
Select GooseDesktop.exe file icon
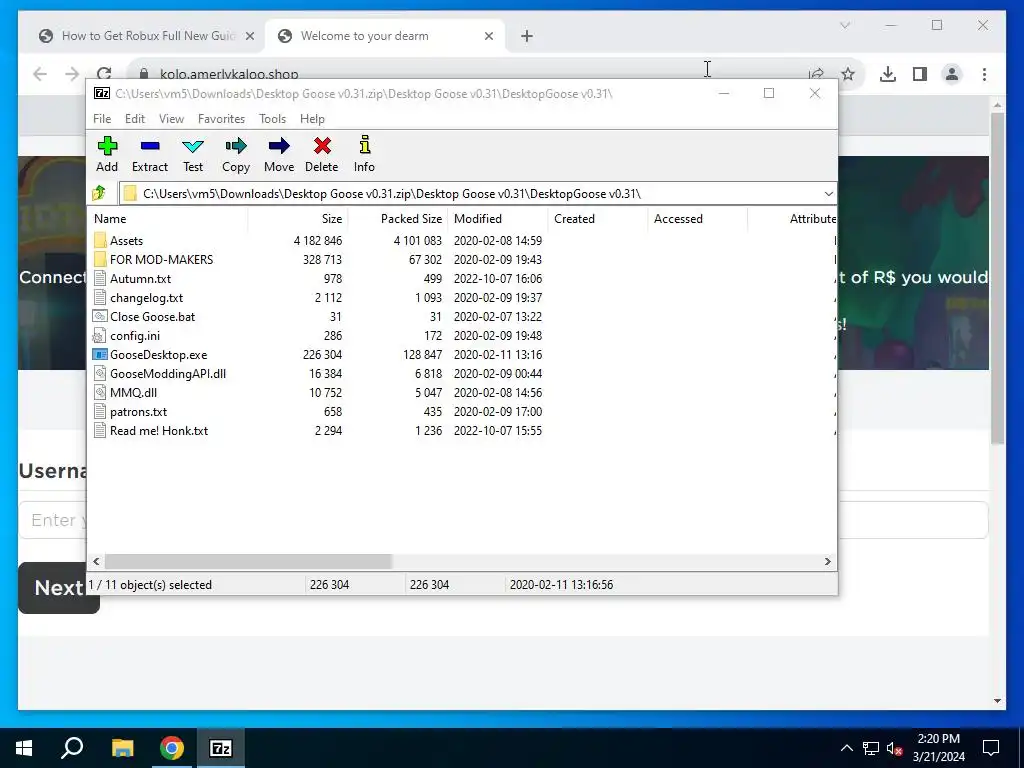pos(100,355)
